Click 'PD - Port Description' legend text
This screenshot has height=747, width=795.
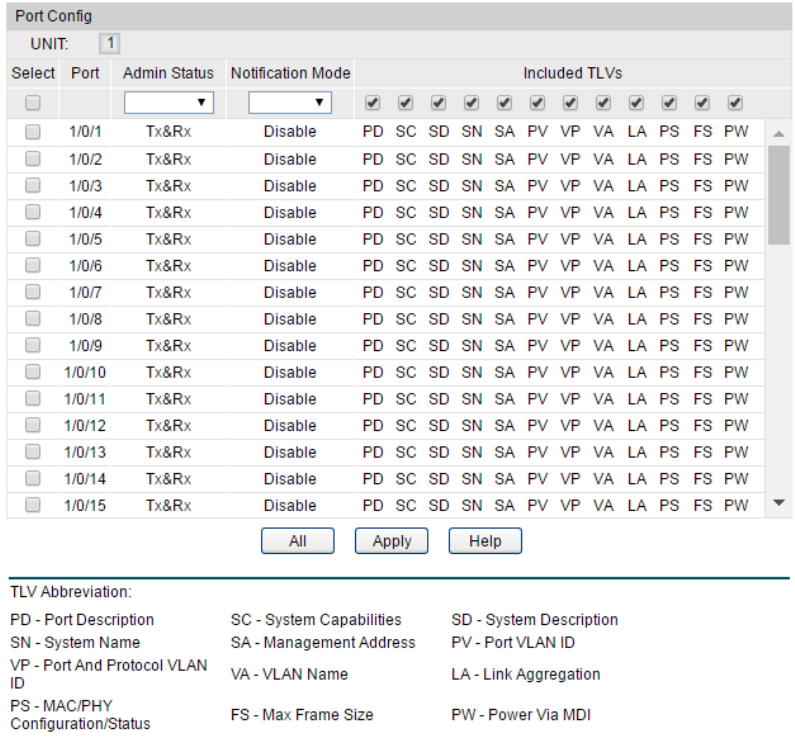click(x=82, y=620)
